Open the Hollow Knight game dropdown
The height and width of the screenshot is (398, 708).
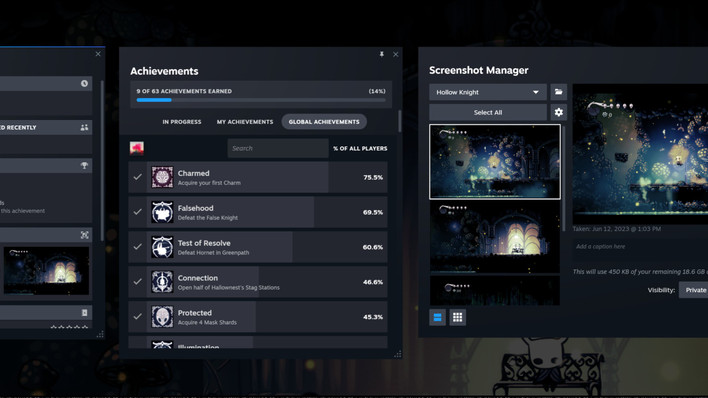pos(488,92)
